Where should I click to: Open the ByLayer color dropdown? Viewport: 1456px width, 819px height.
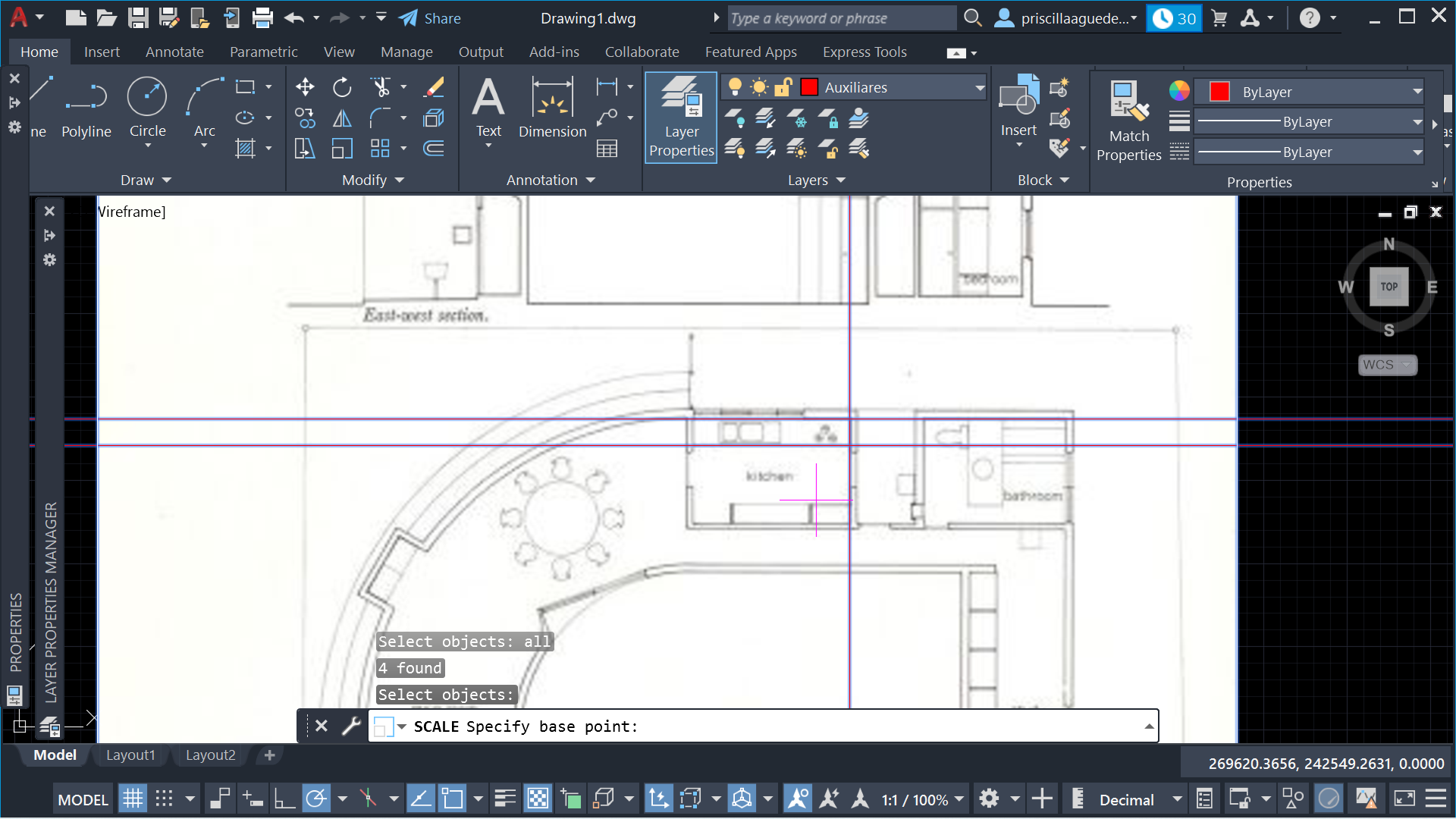pyautogui.click(x=1417, y=92)
